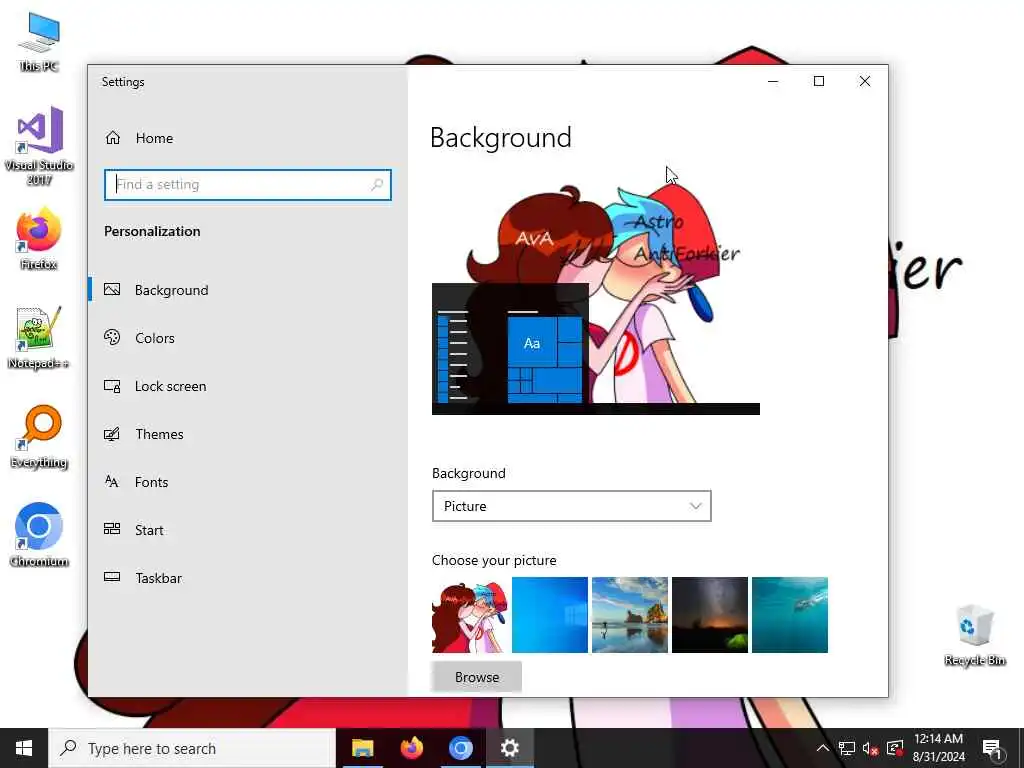The image size is (1024, 768).
Task: Choose the underwater swimmer wallpaper thumbnail
Action: (790, 615)
